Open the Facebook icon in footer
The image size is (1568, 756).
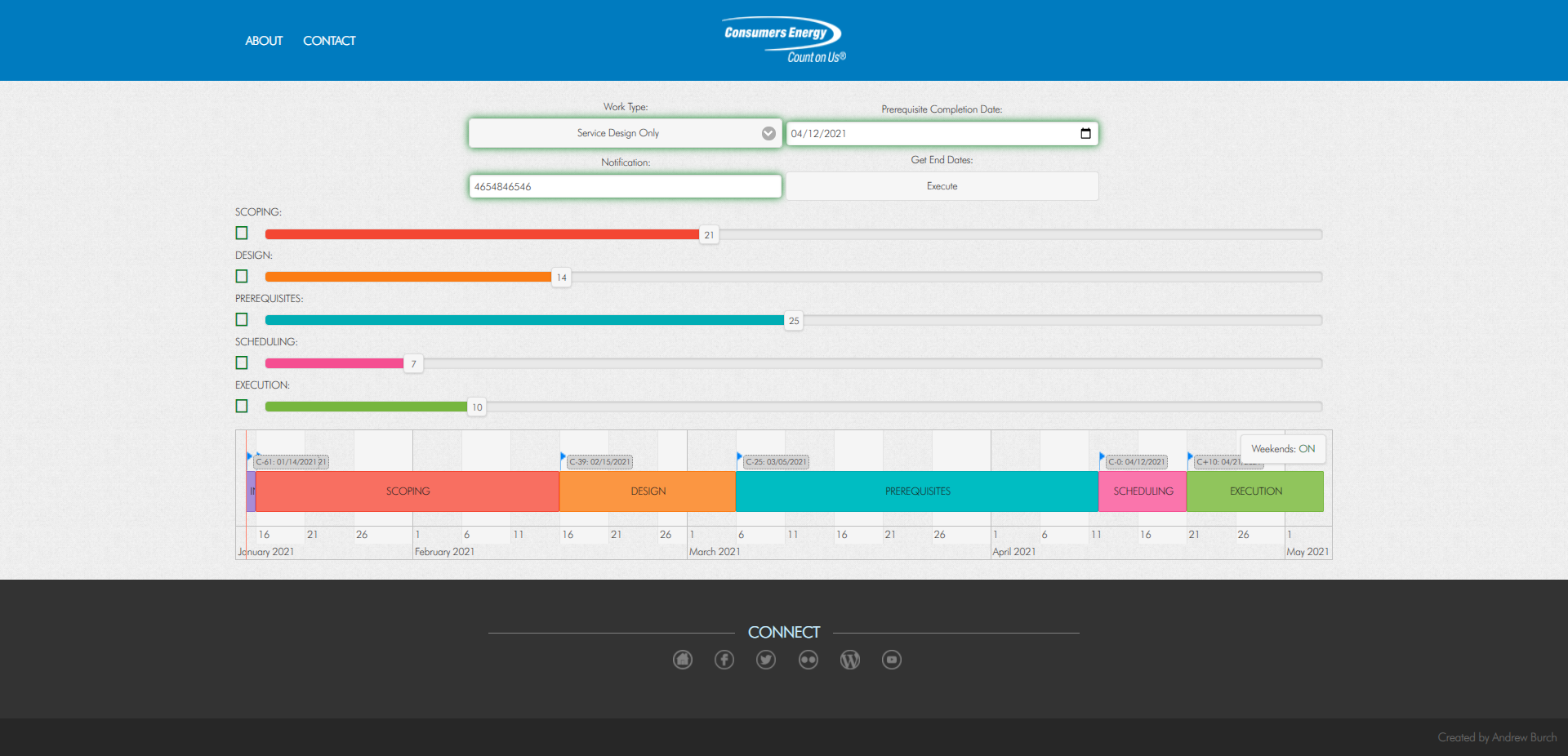pyautogui.click(x=724, y=660)
